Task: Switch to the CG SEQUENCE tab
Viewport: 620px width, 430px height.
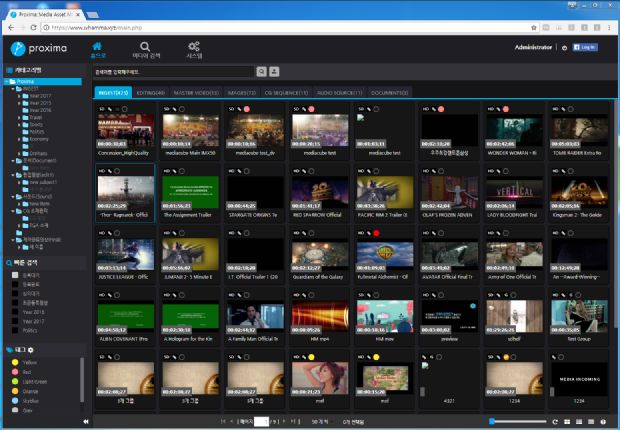Action: [x=286, y=93]
